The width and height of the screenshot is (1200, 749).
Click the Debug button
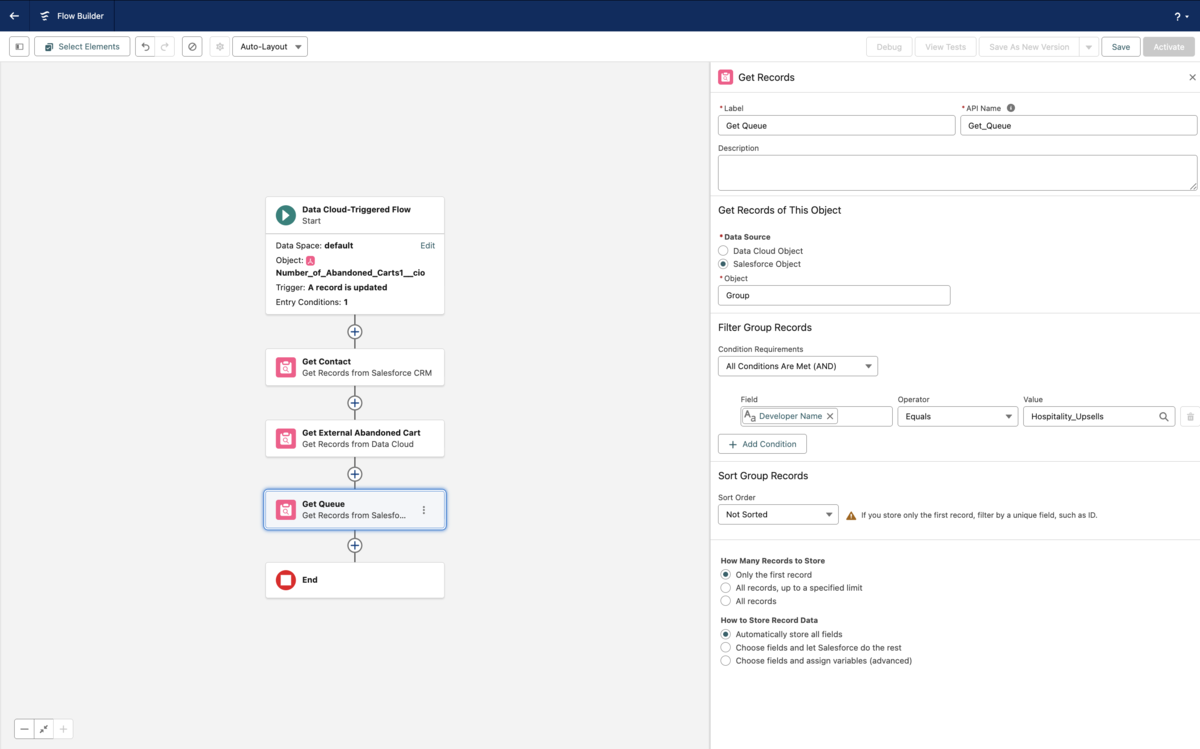[x=889, y=47]
